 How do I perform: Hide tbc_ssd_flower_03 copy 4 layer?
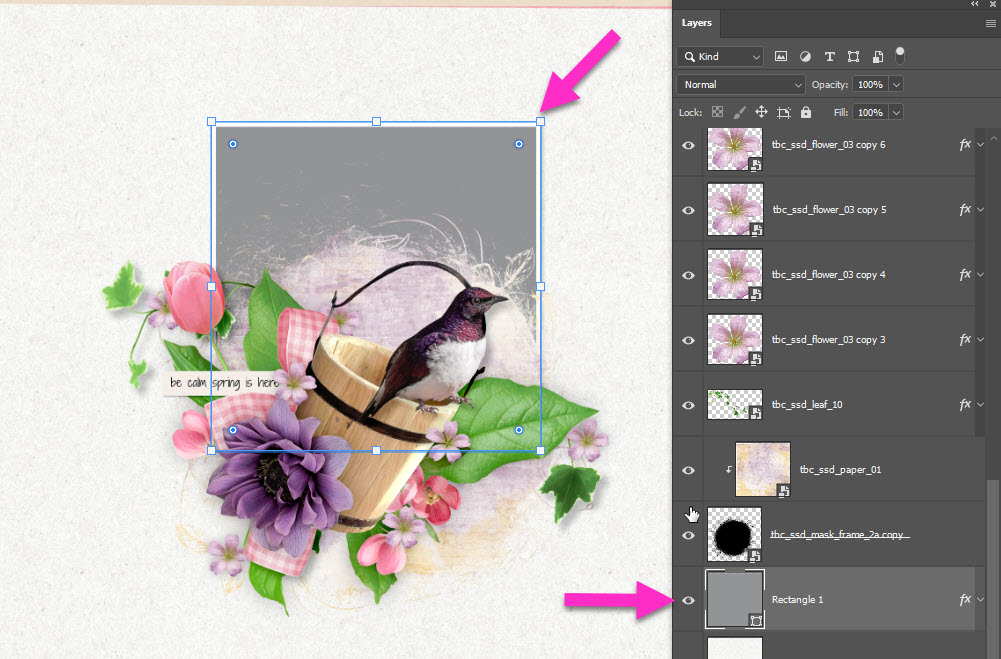(688, 275)
